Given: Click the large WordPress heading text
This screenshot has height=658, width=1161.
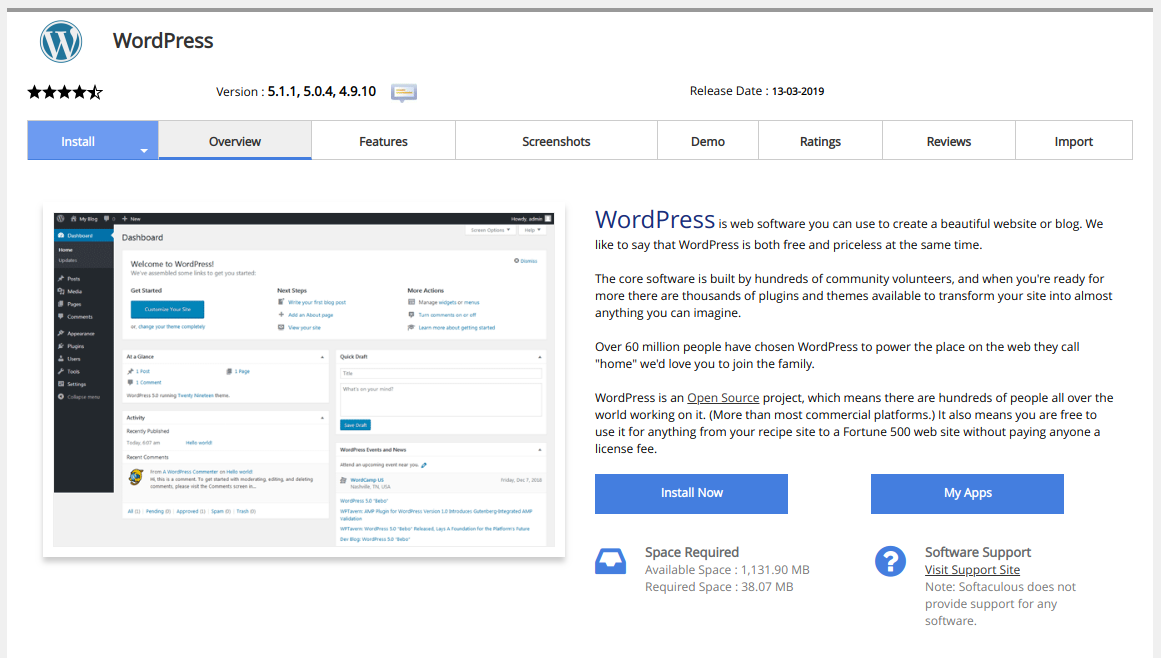Looking at the screenshot, I should (x=655, y=220).
